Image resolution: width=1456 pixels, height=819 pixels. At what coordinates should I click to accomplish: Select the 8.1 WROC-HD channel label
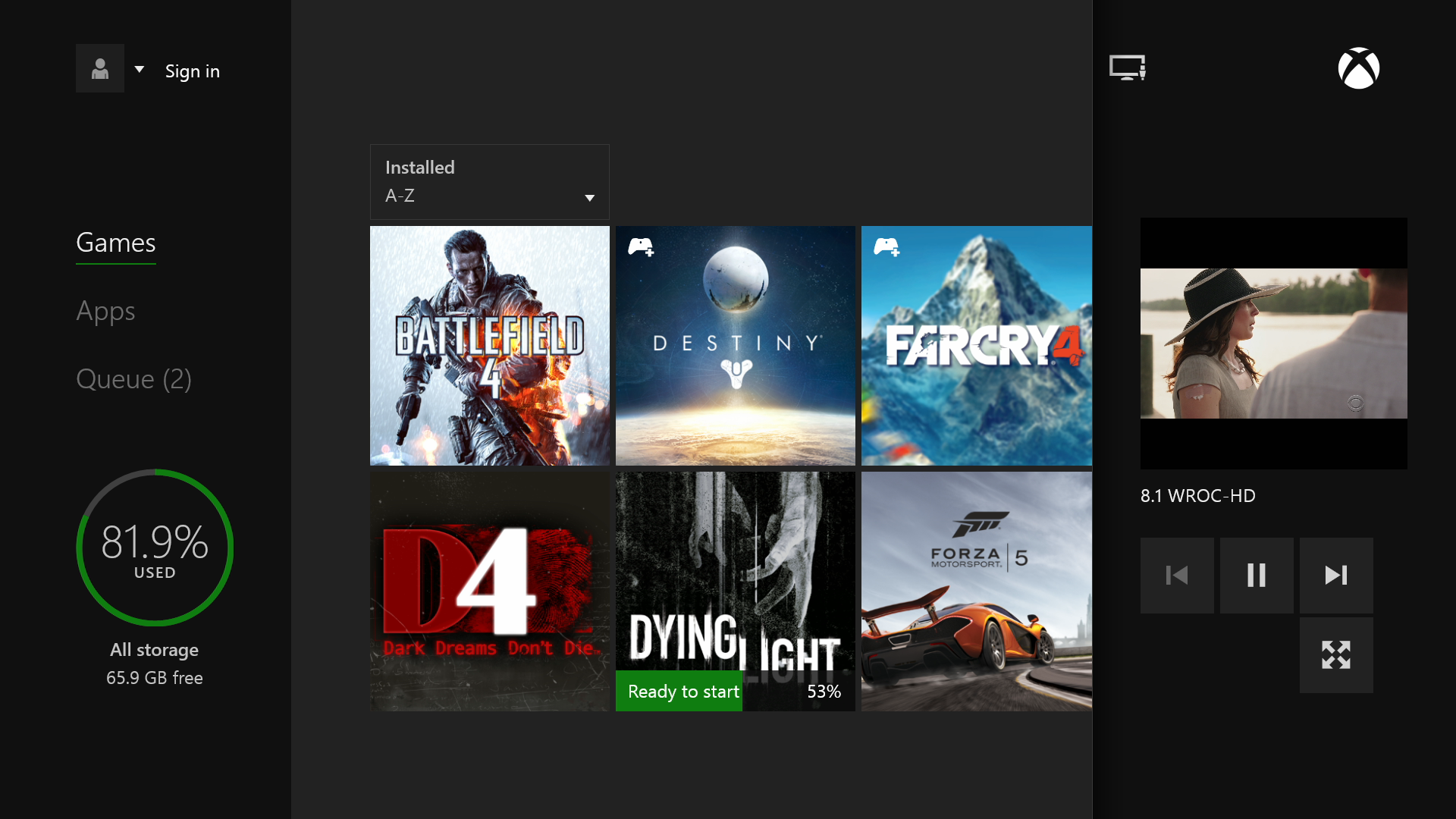pos(1198,496)
